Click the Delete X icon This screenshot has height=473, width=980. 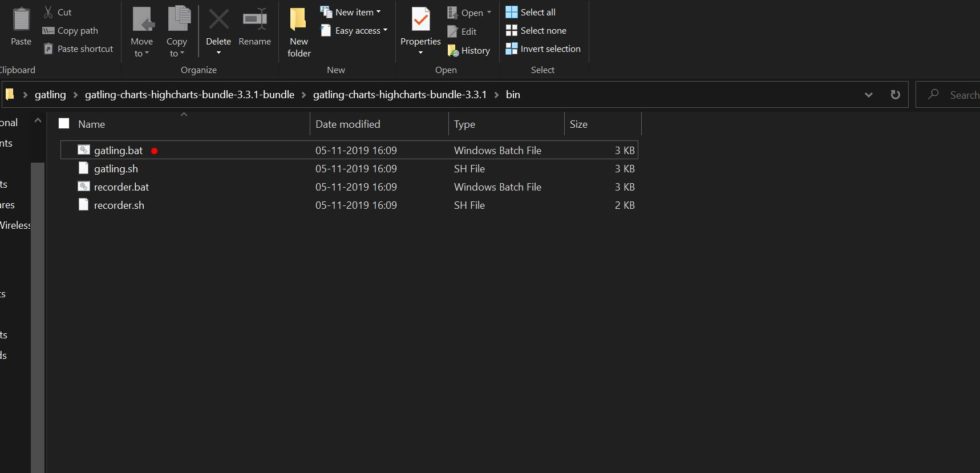click(x=218, y=22)
